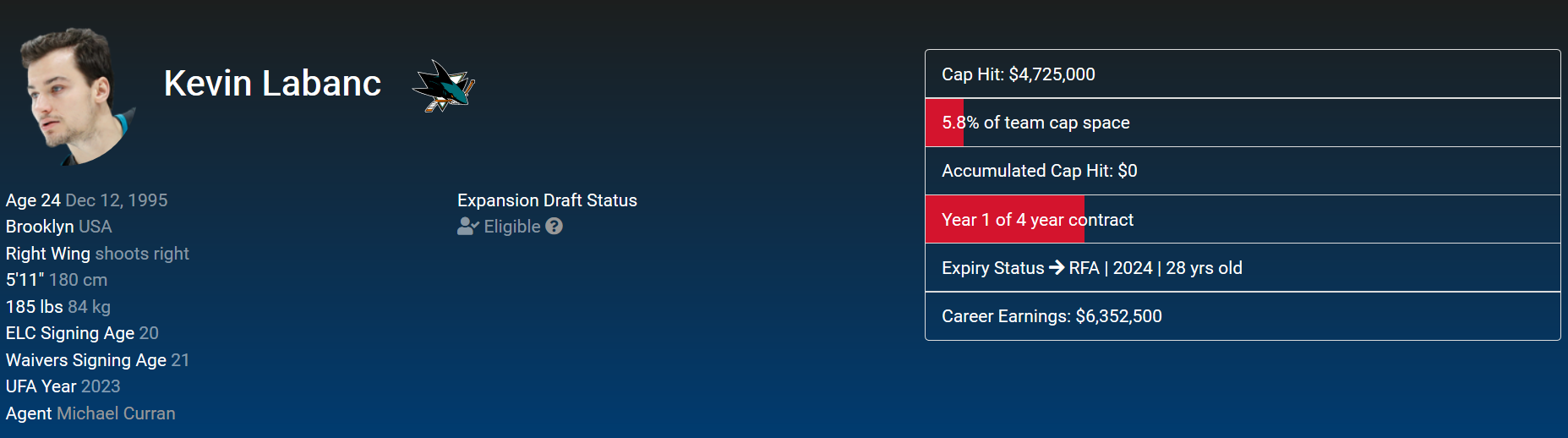The image size is (1568, 438).
Task: Click the birthdate Dec 12, 1995
Action: 117,200
